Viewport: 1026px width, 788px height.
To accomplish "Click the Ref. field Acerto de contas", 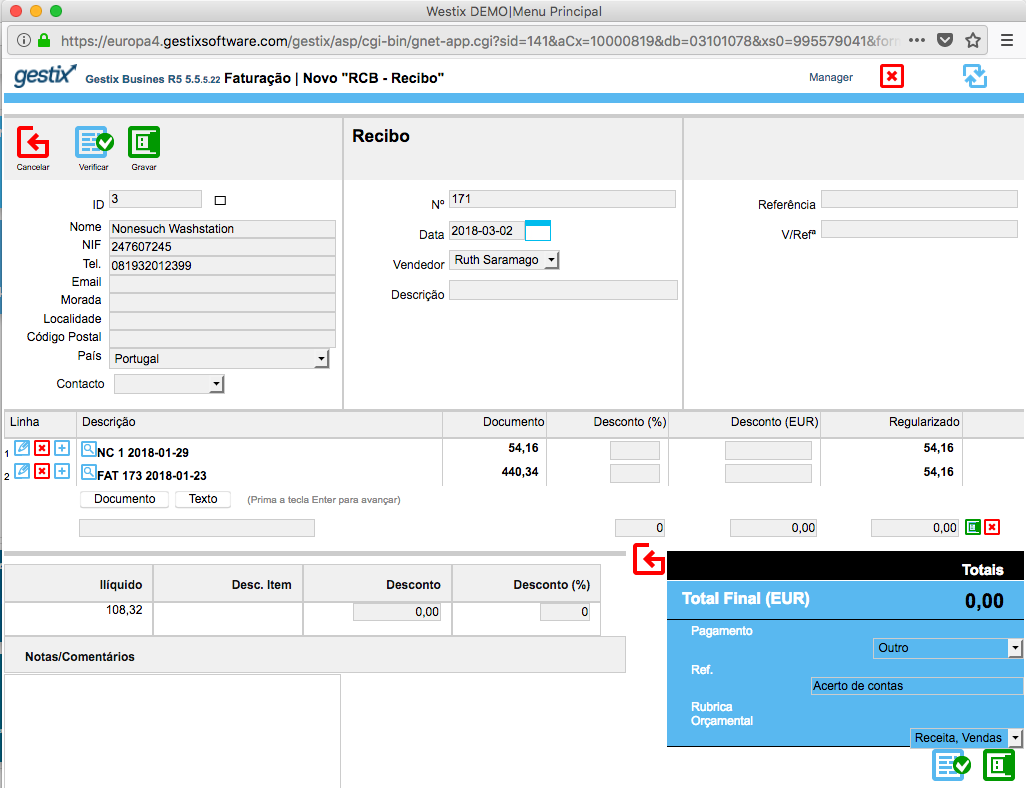I will tap(917, 685).
